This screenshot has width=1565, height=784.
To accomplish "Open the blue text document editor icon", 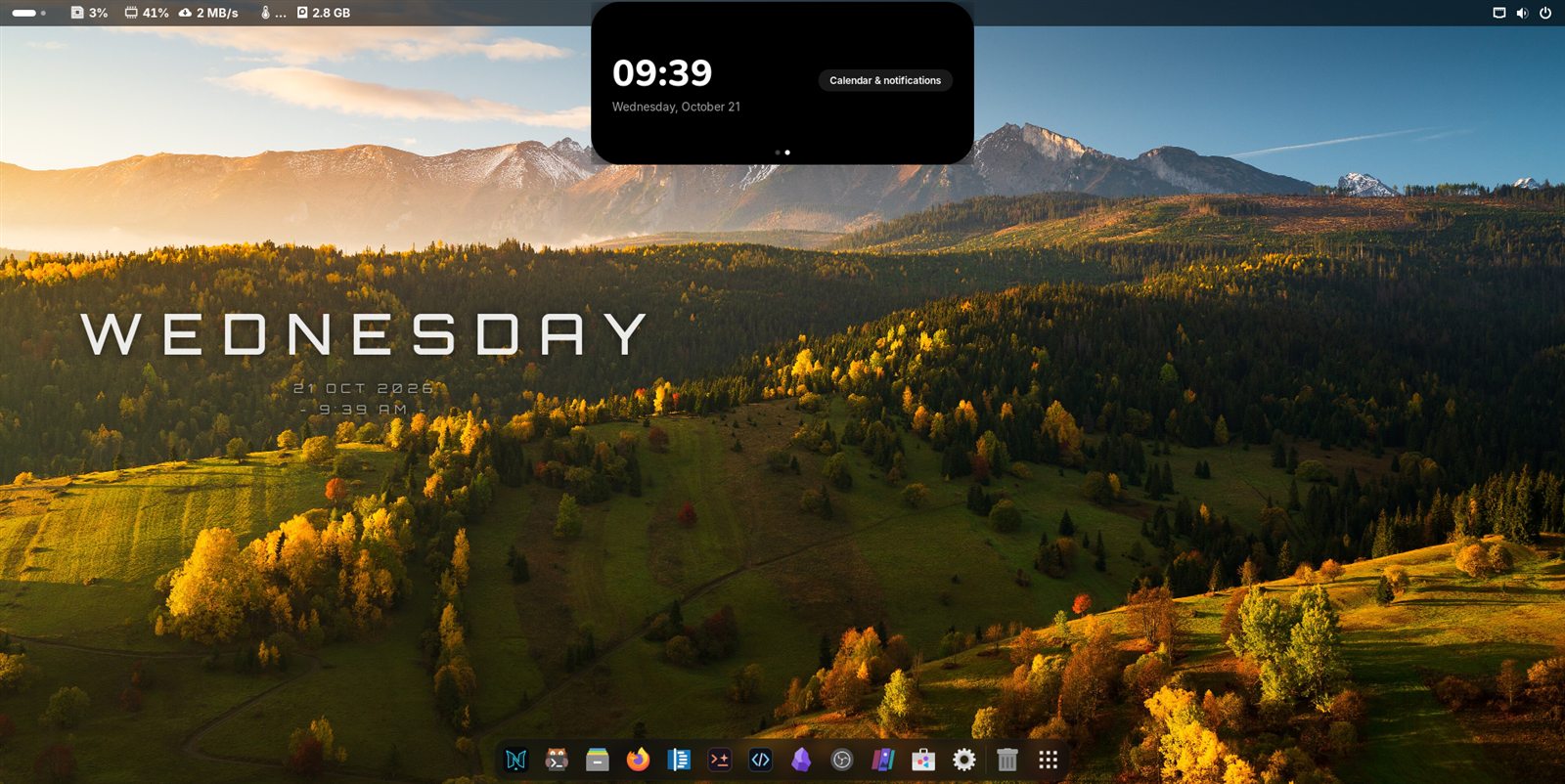I will [679, 760].
